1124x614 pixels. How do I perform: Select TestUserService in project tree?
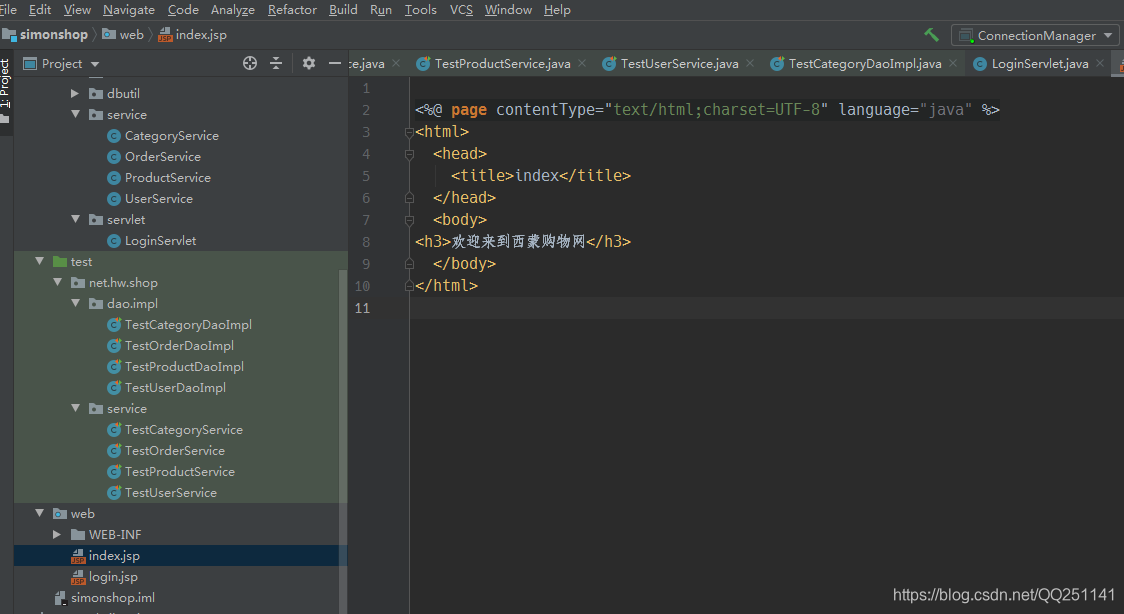pyautogui.click(x=171, y=493)
